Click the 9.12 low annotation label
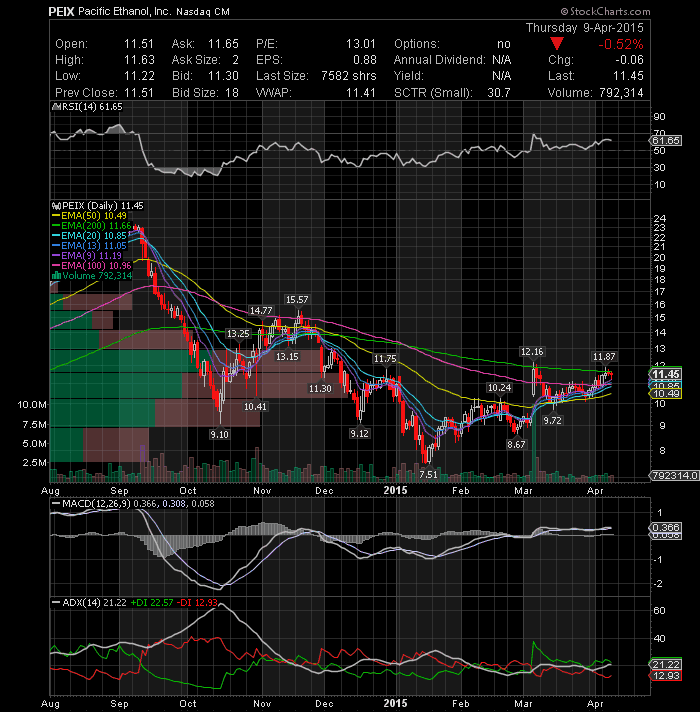The width and height of the screenshot is (700, 712). pyautogui.click(x=359, y=434)
